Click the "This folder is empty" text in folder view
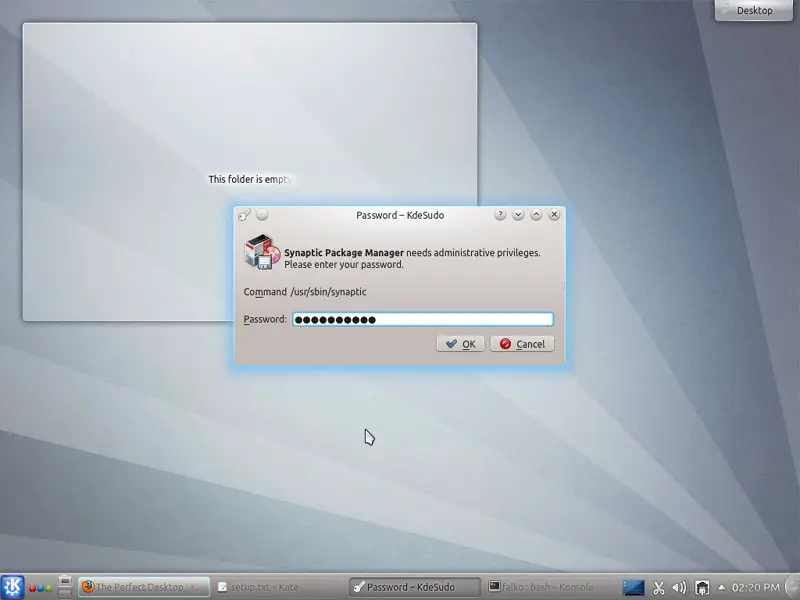 click(x=249, y=179)
